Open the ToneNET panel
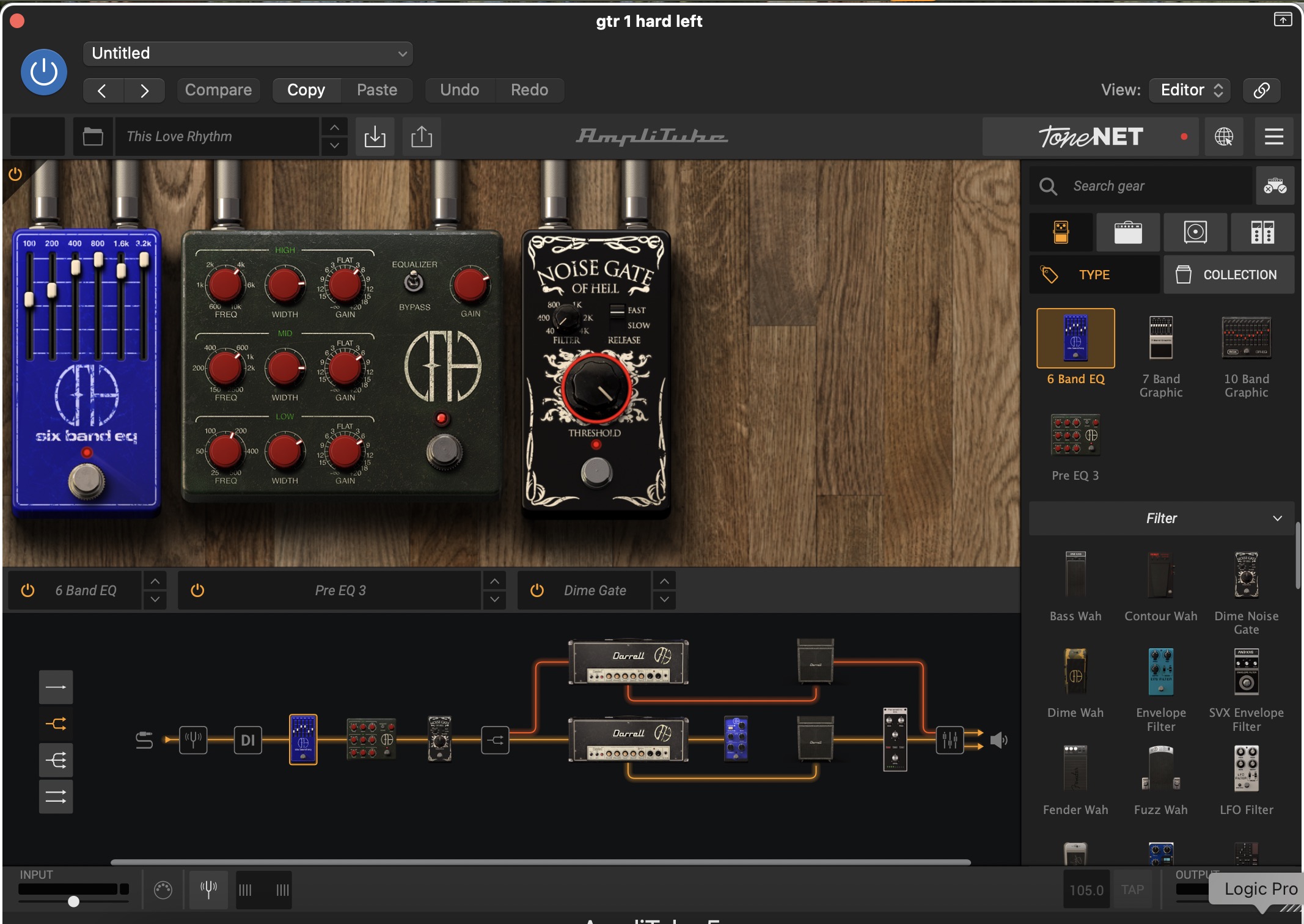 [1092, 137]
